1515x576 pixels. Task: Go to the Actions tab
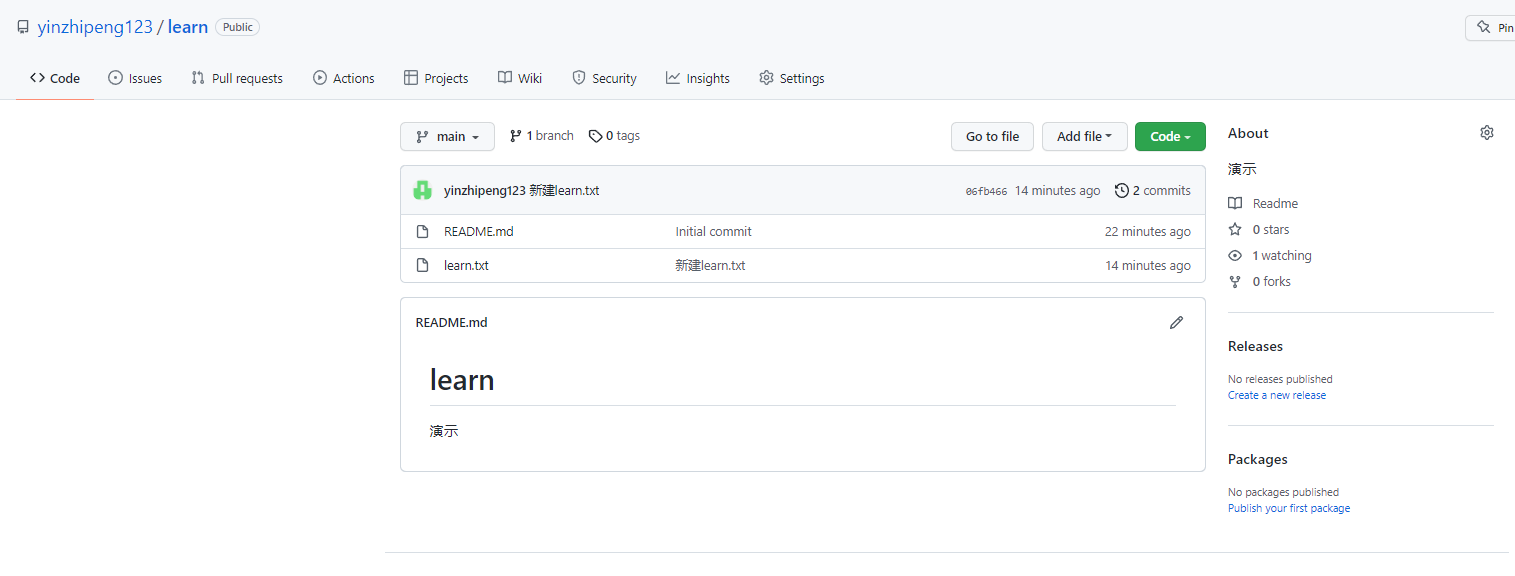tap(344, 78)
